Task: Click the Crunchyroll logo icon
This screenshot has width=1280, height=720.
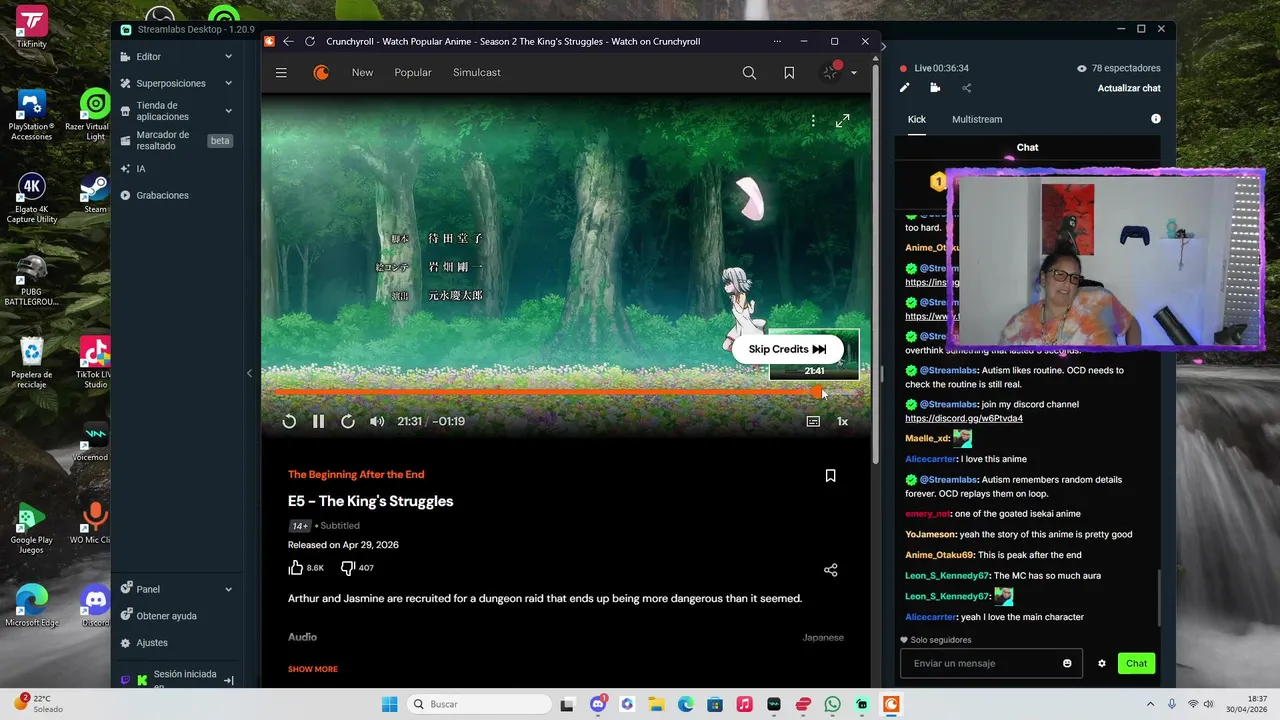Action: (x=321, y=73)
